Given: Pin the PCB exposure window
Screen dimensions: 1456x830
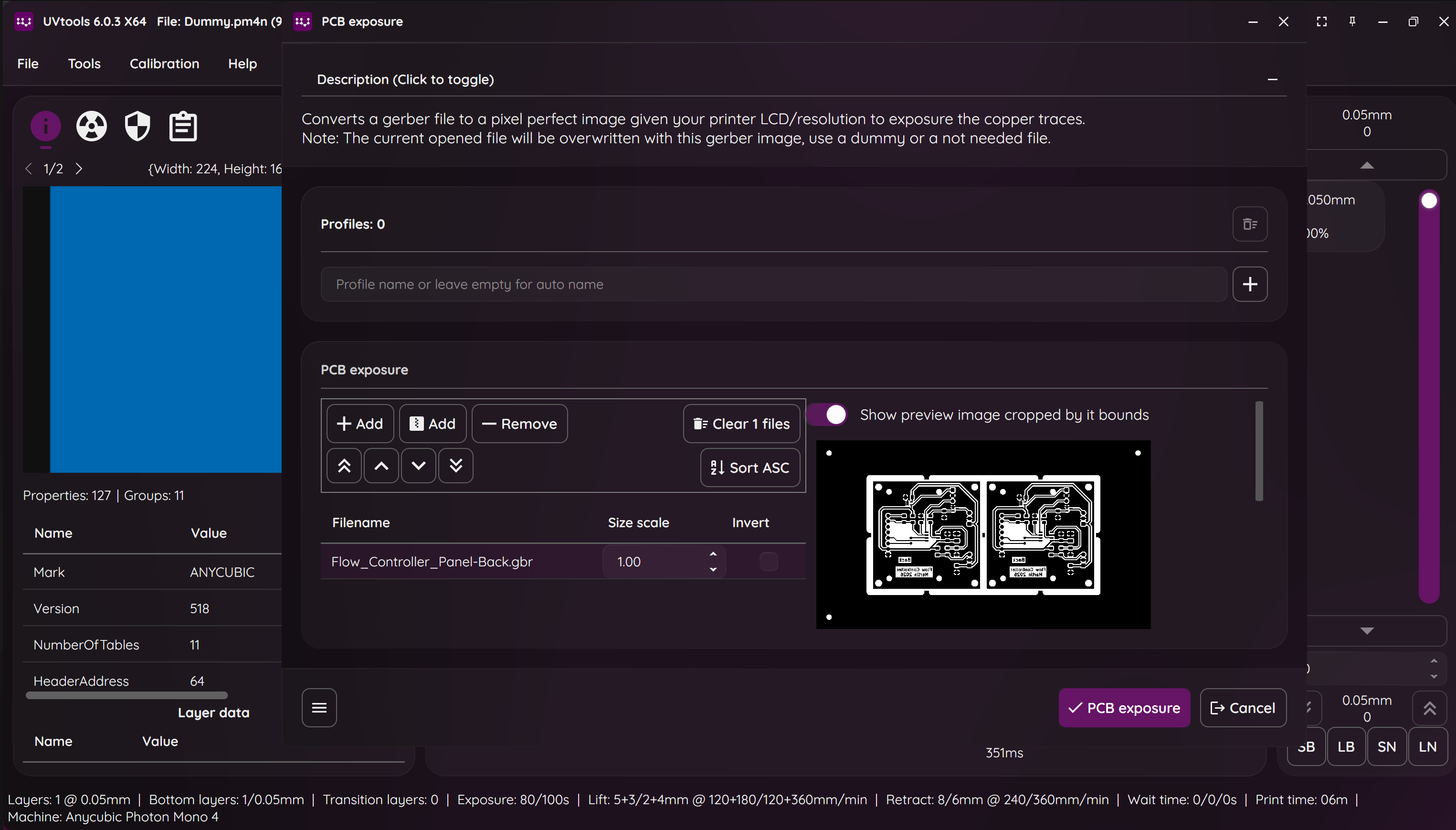Looking at the screenshot, I should [1352, 21].
